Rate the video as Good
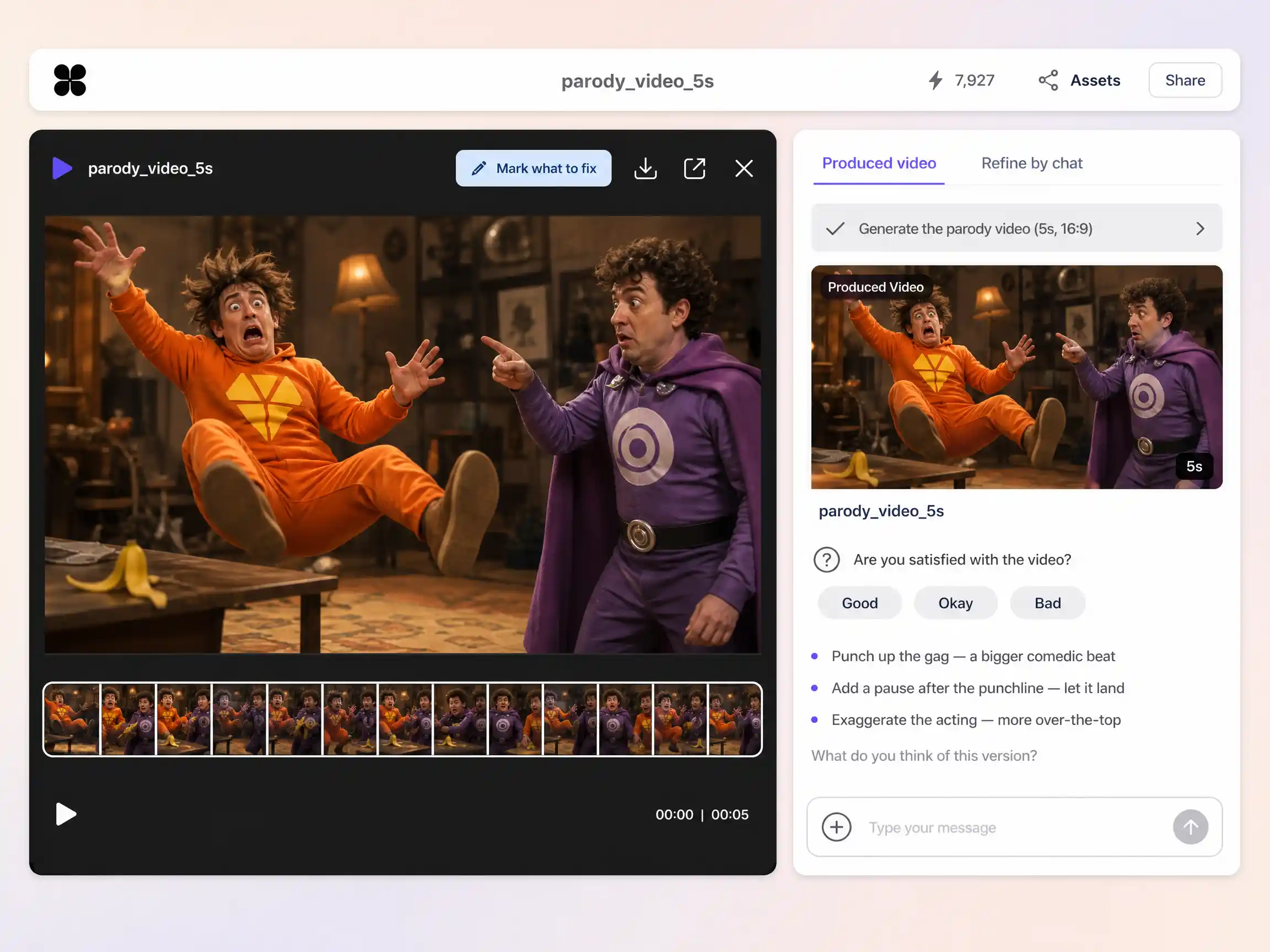This screenshot has height=952, width=1270. [859, 603]
